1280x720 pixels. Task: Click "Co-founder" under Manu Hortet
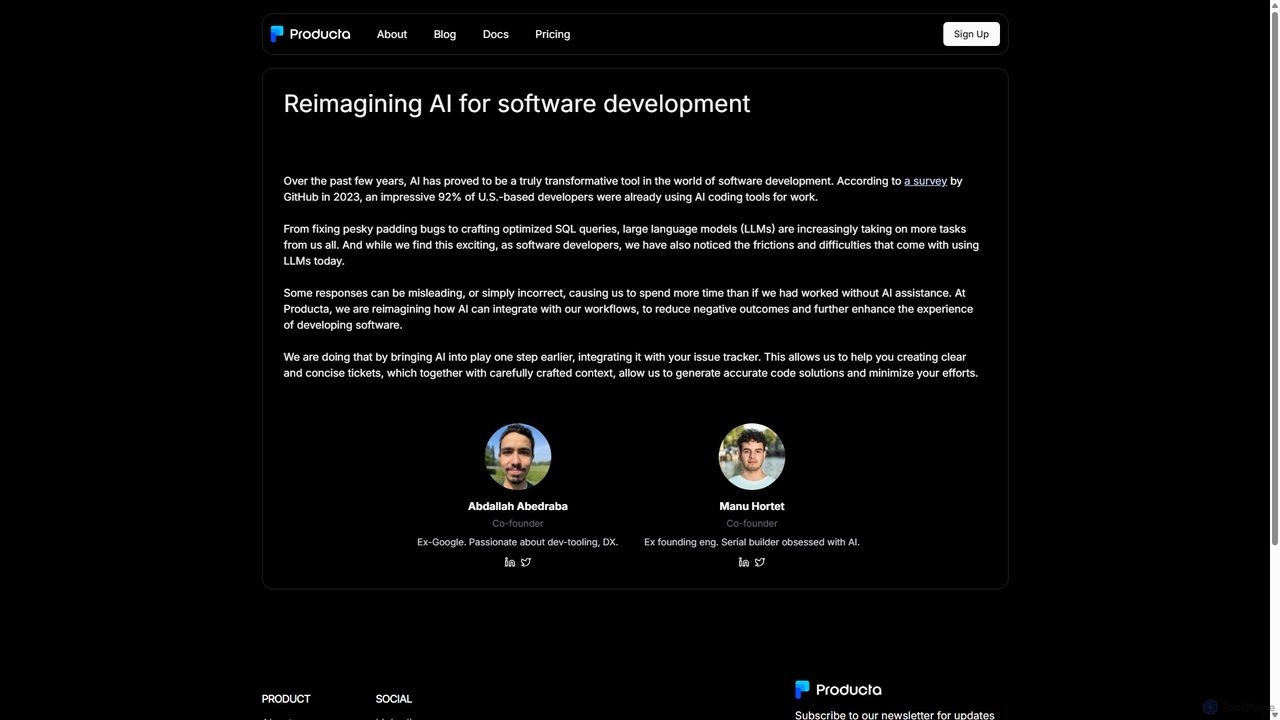(752, 523)
